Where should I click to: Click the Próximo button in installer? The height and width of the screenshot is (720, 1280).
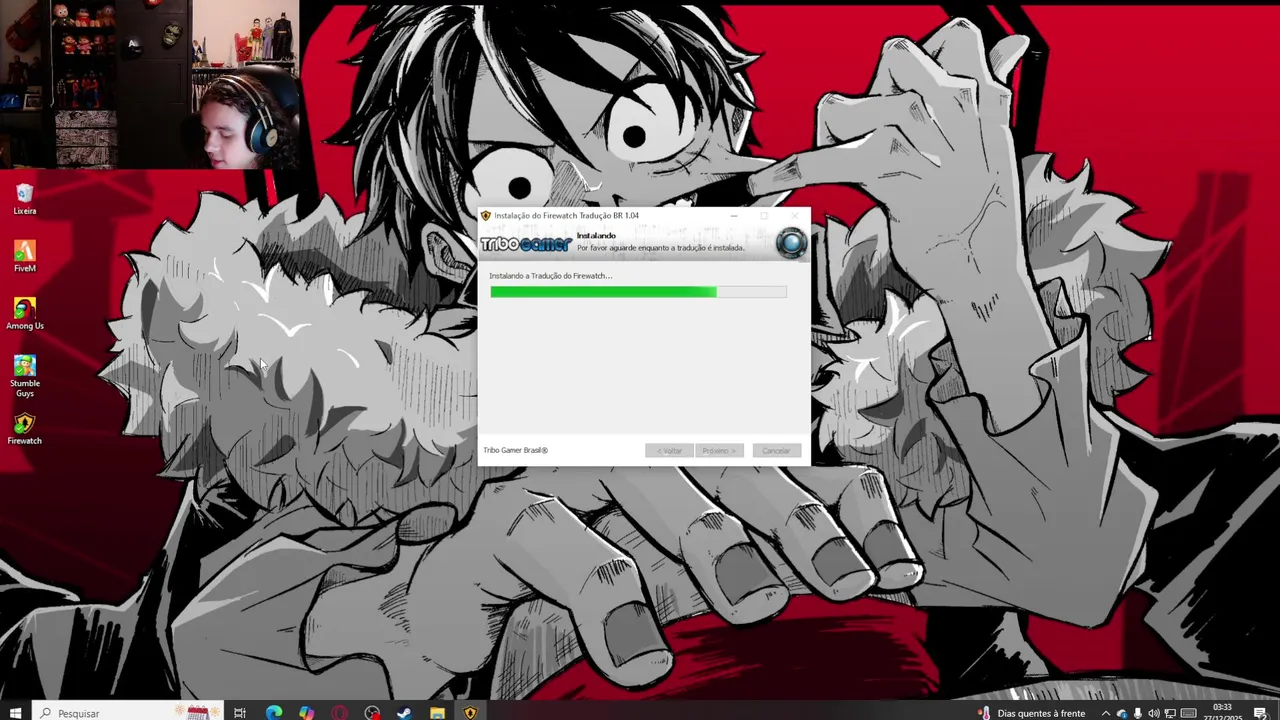[719, 451]
